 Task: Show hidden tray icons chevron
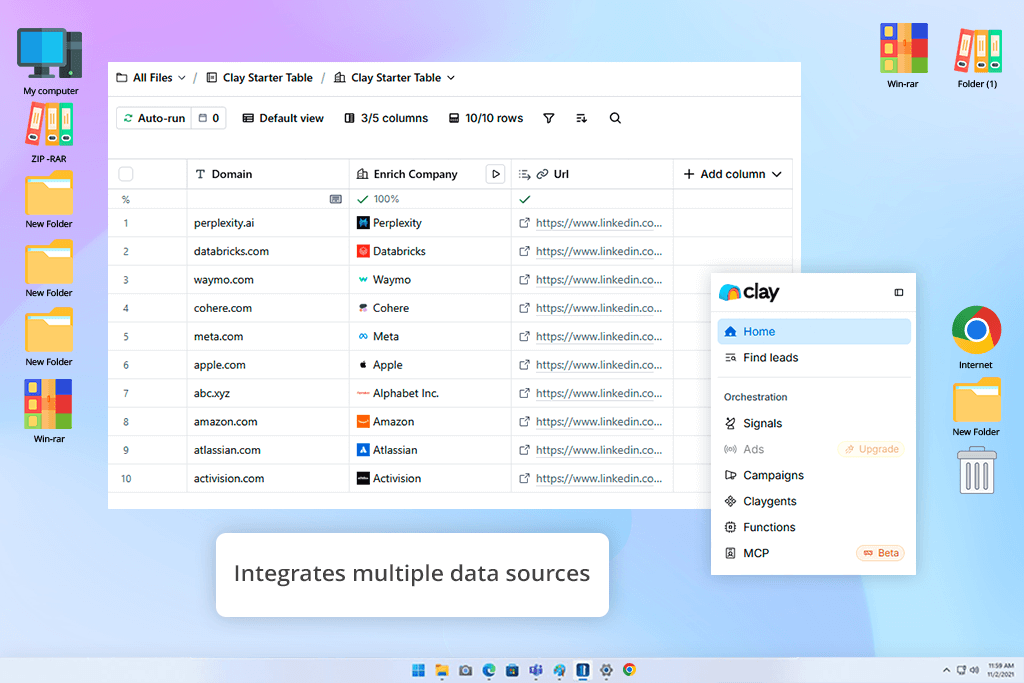click(x=946, y=670)
